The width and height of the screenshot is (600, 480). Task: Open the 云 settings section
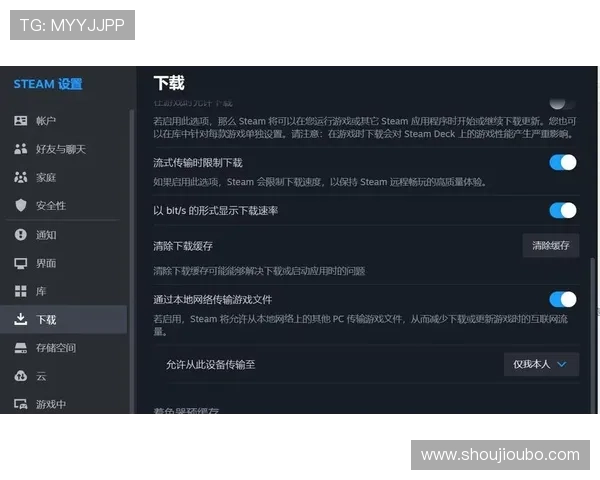pyautogui.click(x=64, y=376)
